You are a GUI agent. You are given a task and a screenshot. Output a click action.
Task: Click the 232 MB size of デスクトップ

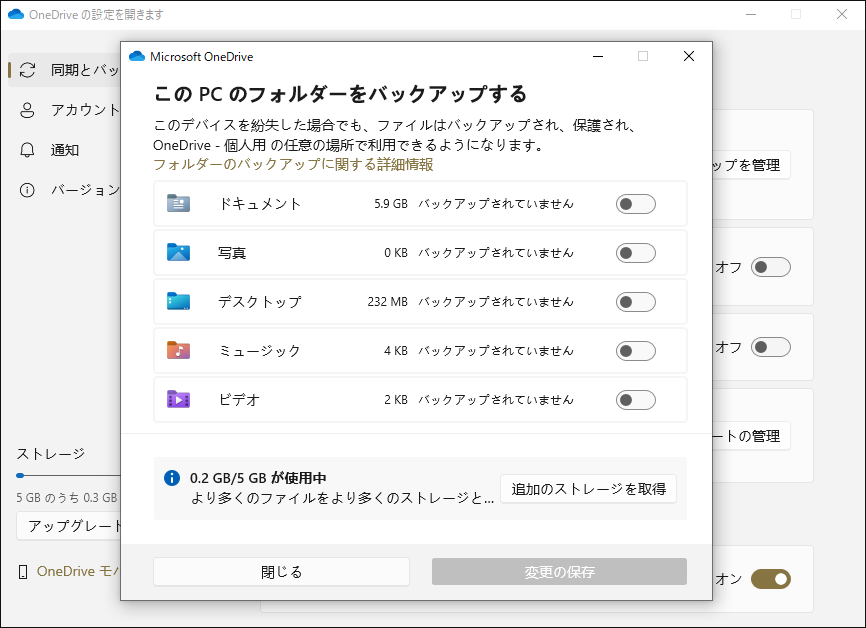click(x=388, y=302)
